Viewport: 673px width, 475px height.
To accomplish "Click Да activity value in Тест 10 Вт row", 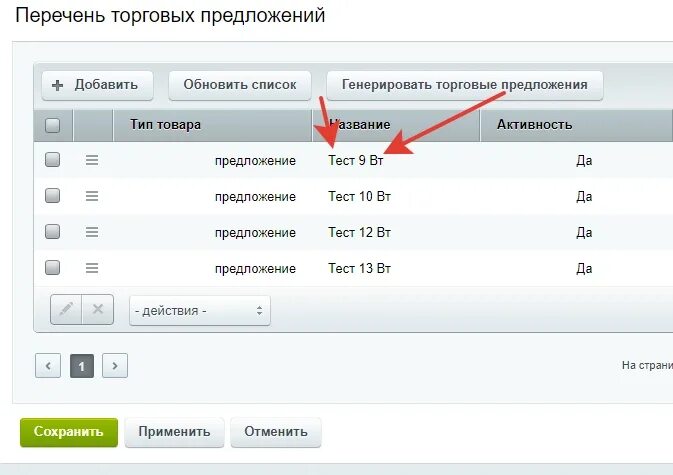I will [584, 197].
